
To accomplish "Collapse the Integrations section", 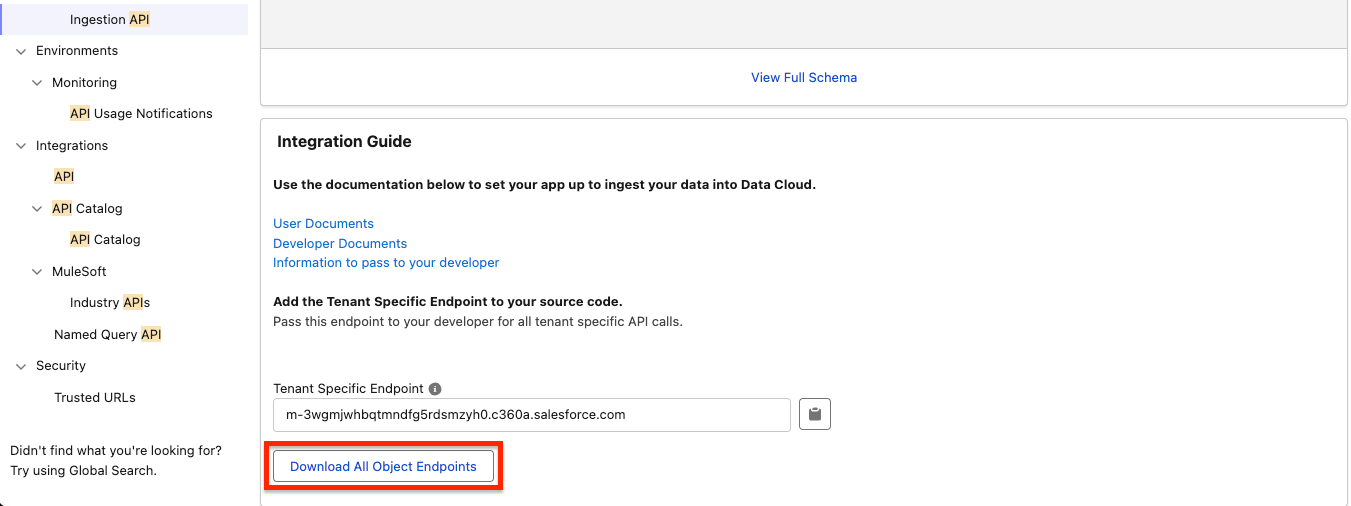I will [x=21, y=146].
